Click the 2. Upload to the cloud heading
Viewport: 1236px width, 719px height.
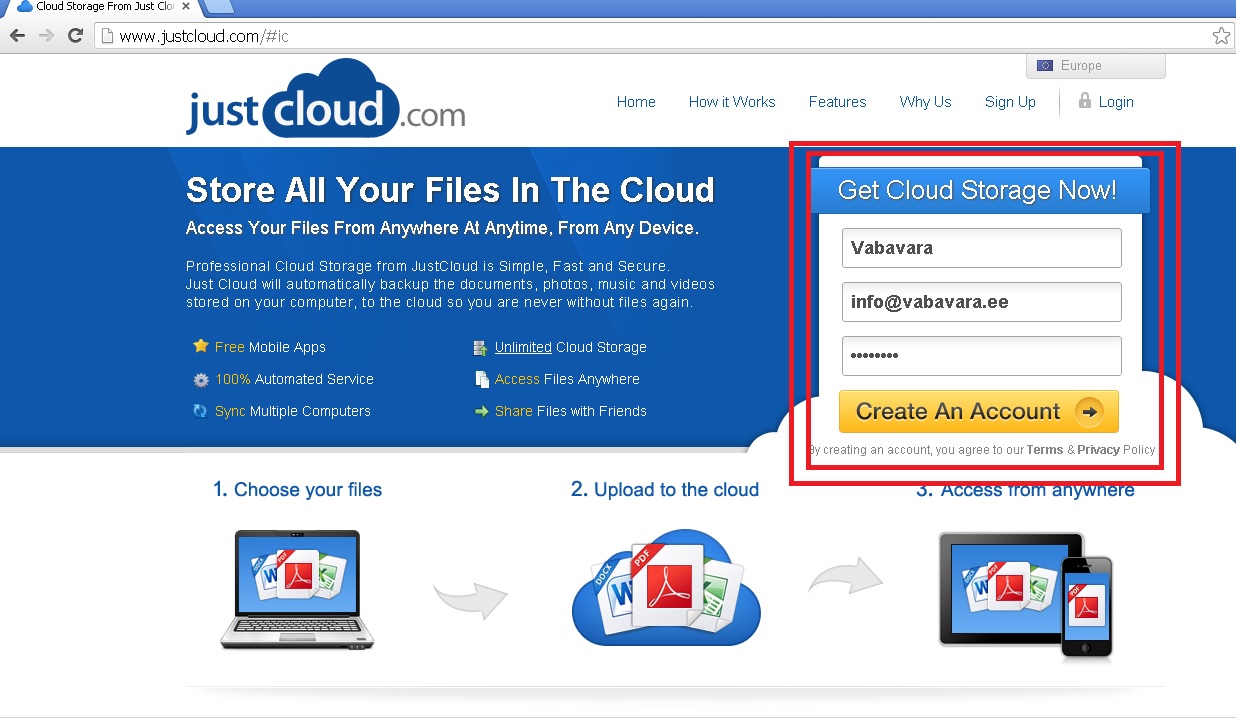tap(665, 490)
